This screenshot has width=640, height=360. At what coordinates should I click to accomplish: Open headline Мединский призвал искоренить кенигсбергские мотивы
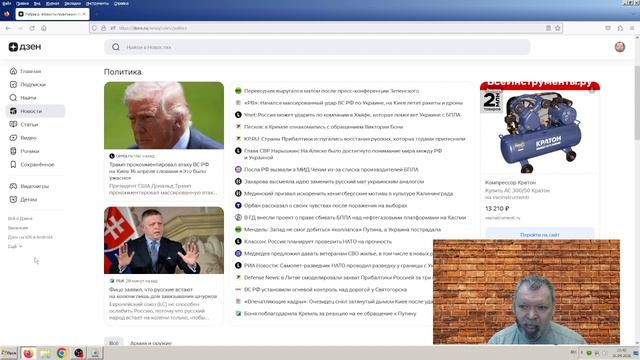coord(348,193)
